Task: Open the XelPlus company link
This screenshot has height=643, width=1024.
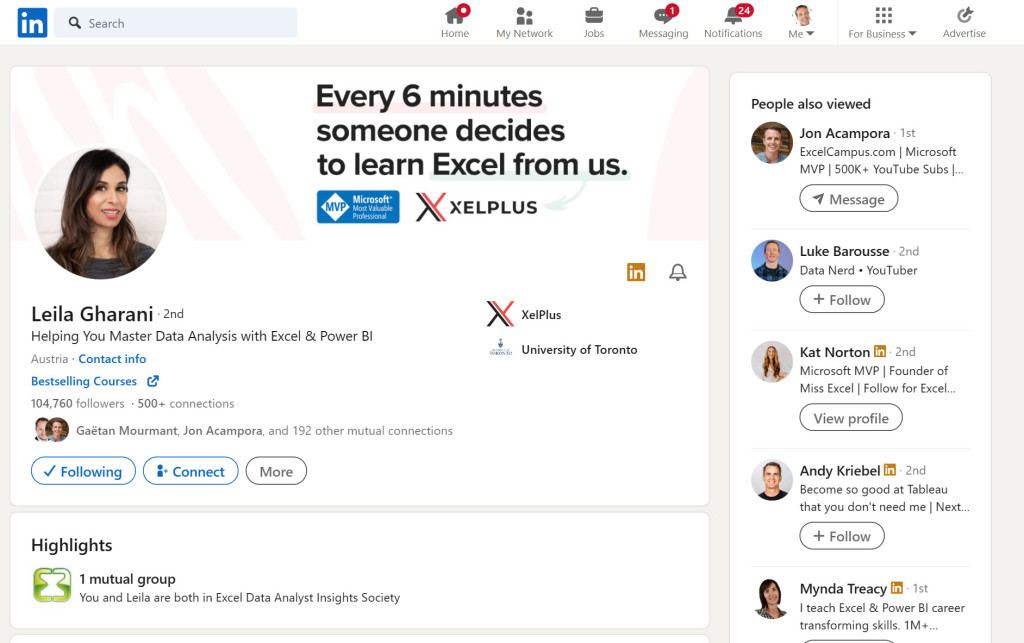Action: [541, 315]
